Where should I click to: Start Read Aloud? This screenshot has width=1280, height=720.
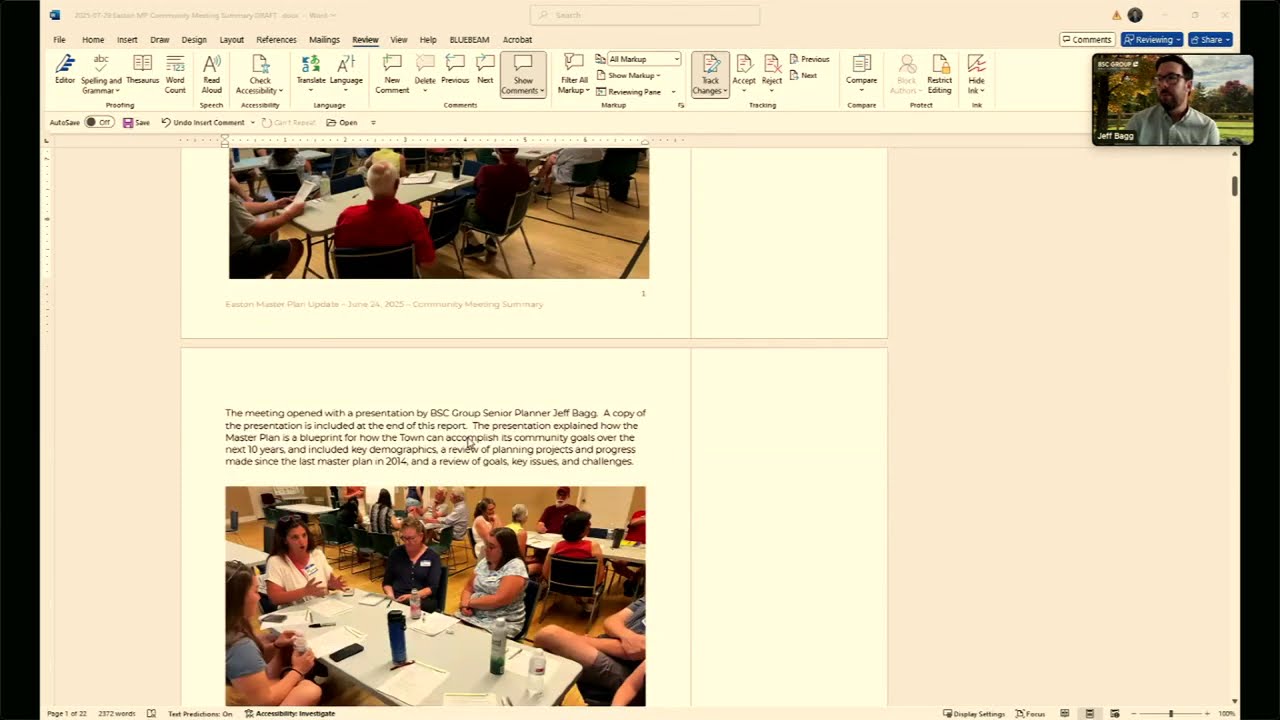212,75
